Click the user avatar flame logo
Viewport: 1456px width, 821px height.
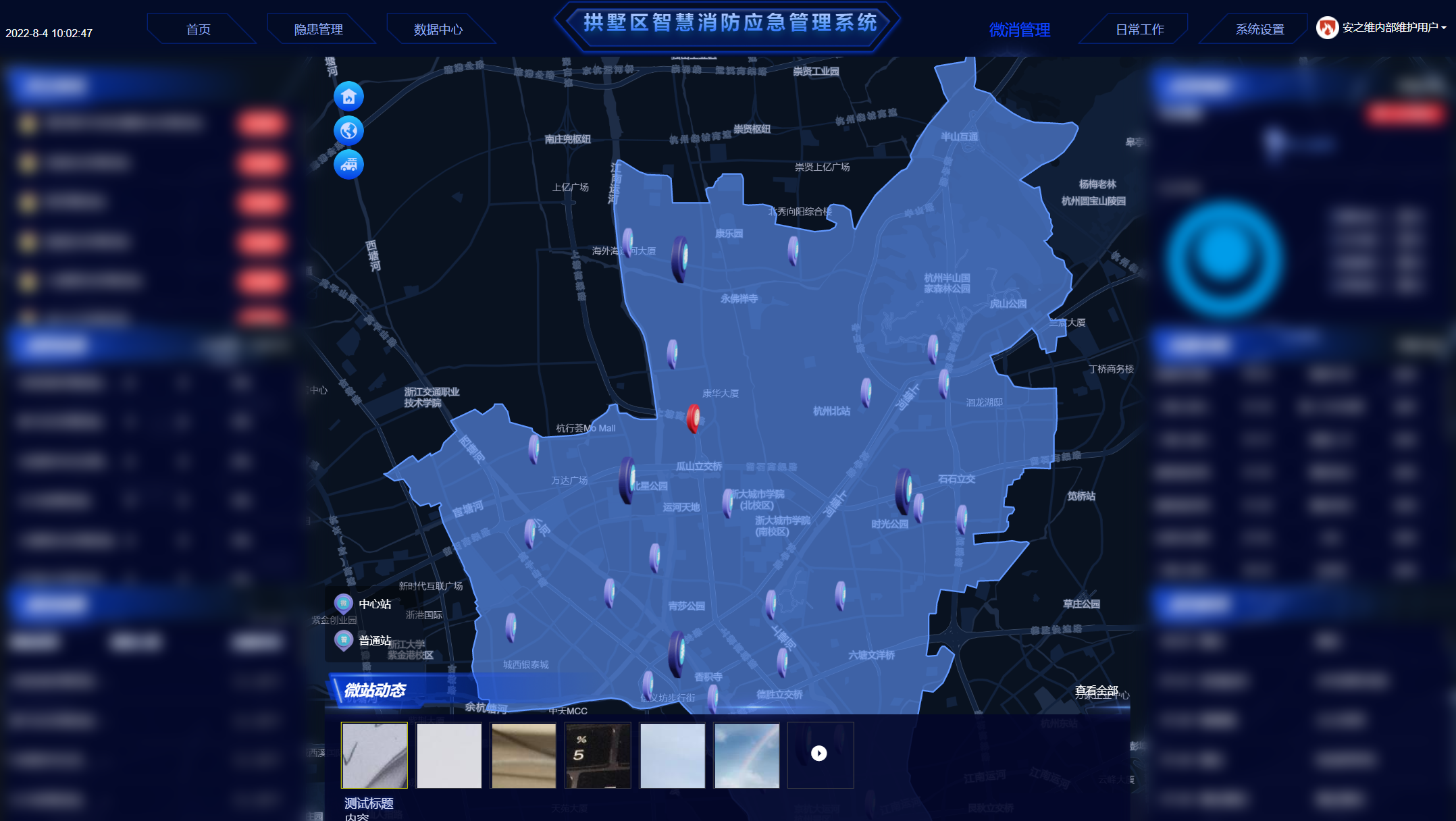1327,28
